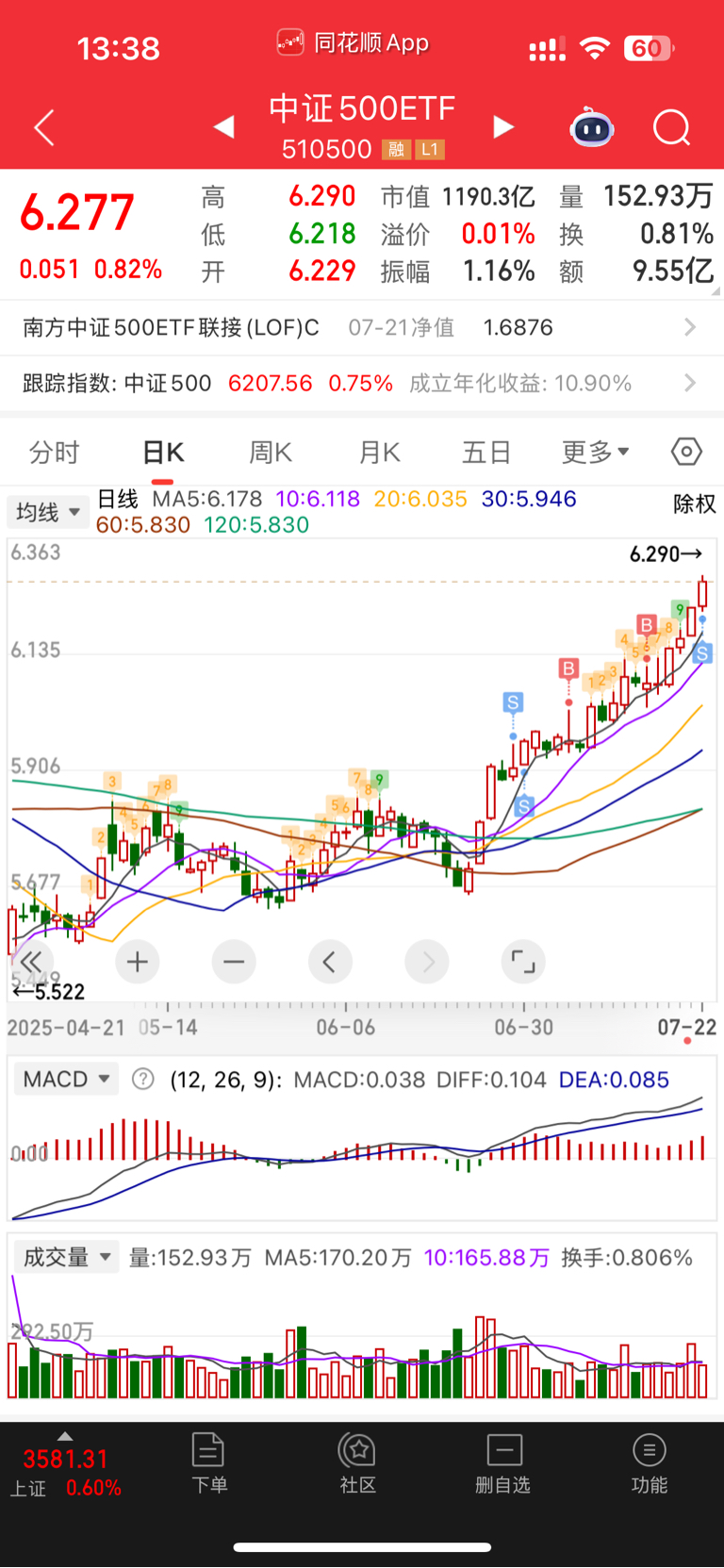Image resolution: width=724 pixels, height=1568 pixels.
Task: Open 南方中证500ETF联接 fund row chevron
Action: point(690,327)
